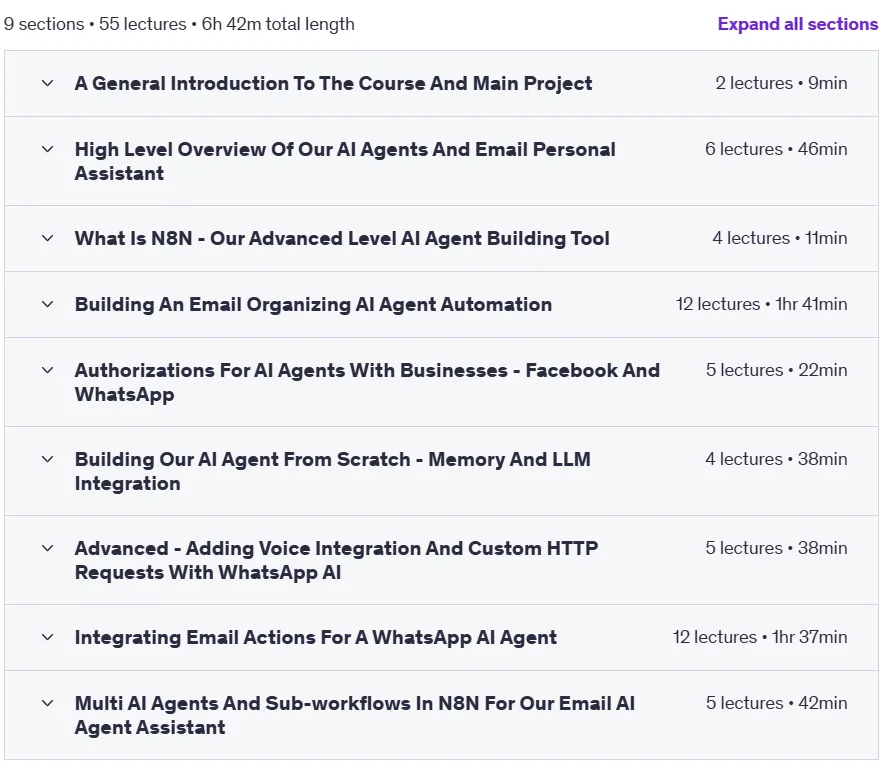Expand the Authorizations For AI Agents chevron
882x765 pixels.
click(x=48, y=370)
